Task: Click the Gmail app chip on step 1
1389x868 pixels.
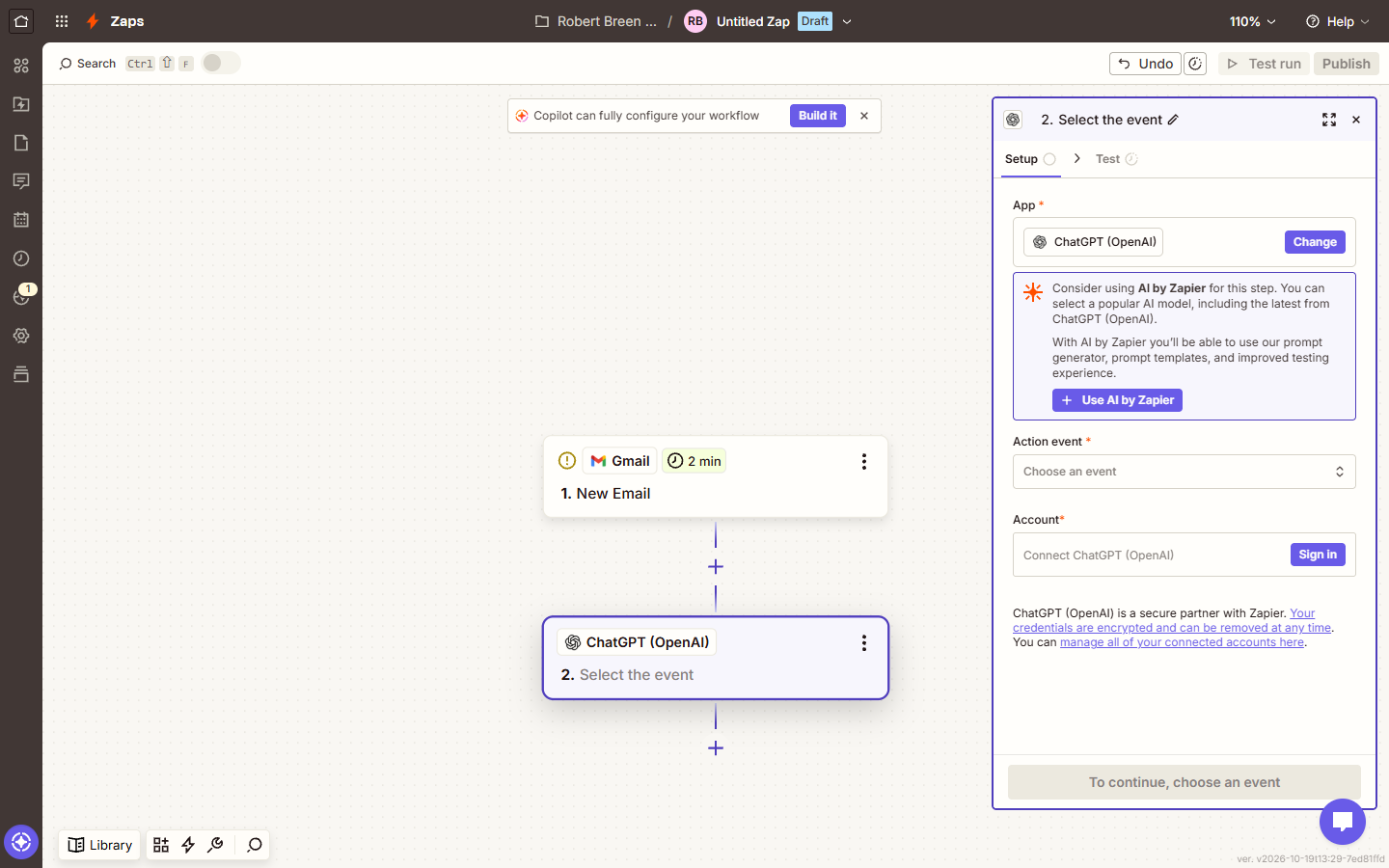Action: (620, 461)
